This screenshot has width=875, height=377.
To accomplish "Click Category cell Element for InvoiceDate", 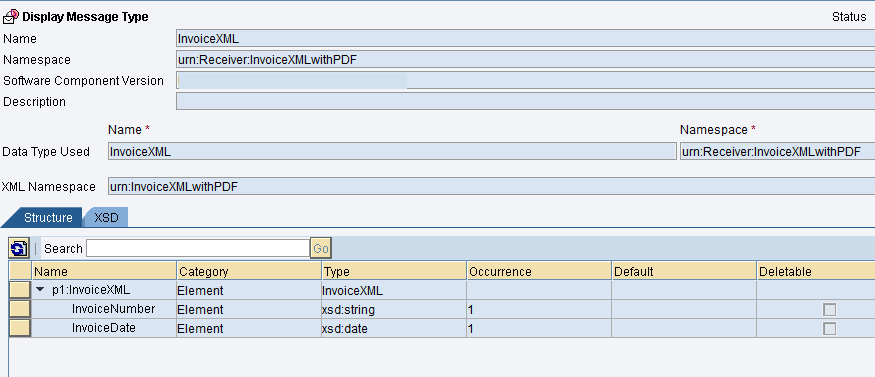I will (249, 328).
